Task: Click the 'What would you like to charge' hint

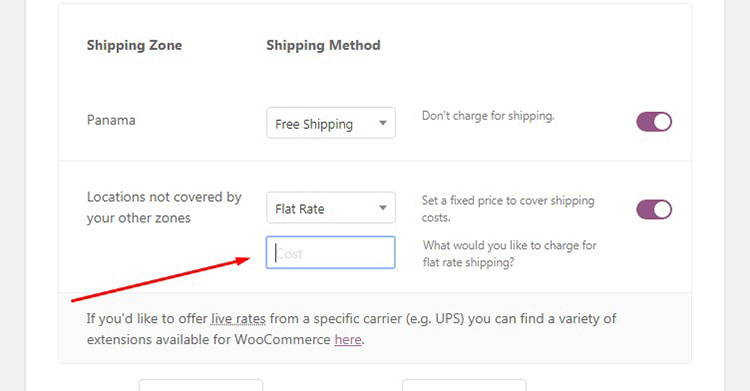Action: pos(509,254)
